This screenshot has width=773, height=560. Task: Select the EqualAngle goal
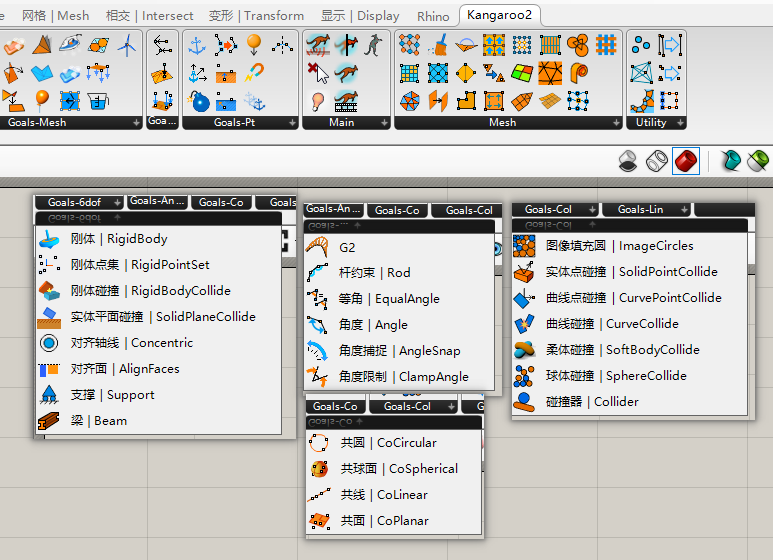tap(398, 299)
